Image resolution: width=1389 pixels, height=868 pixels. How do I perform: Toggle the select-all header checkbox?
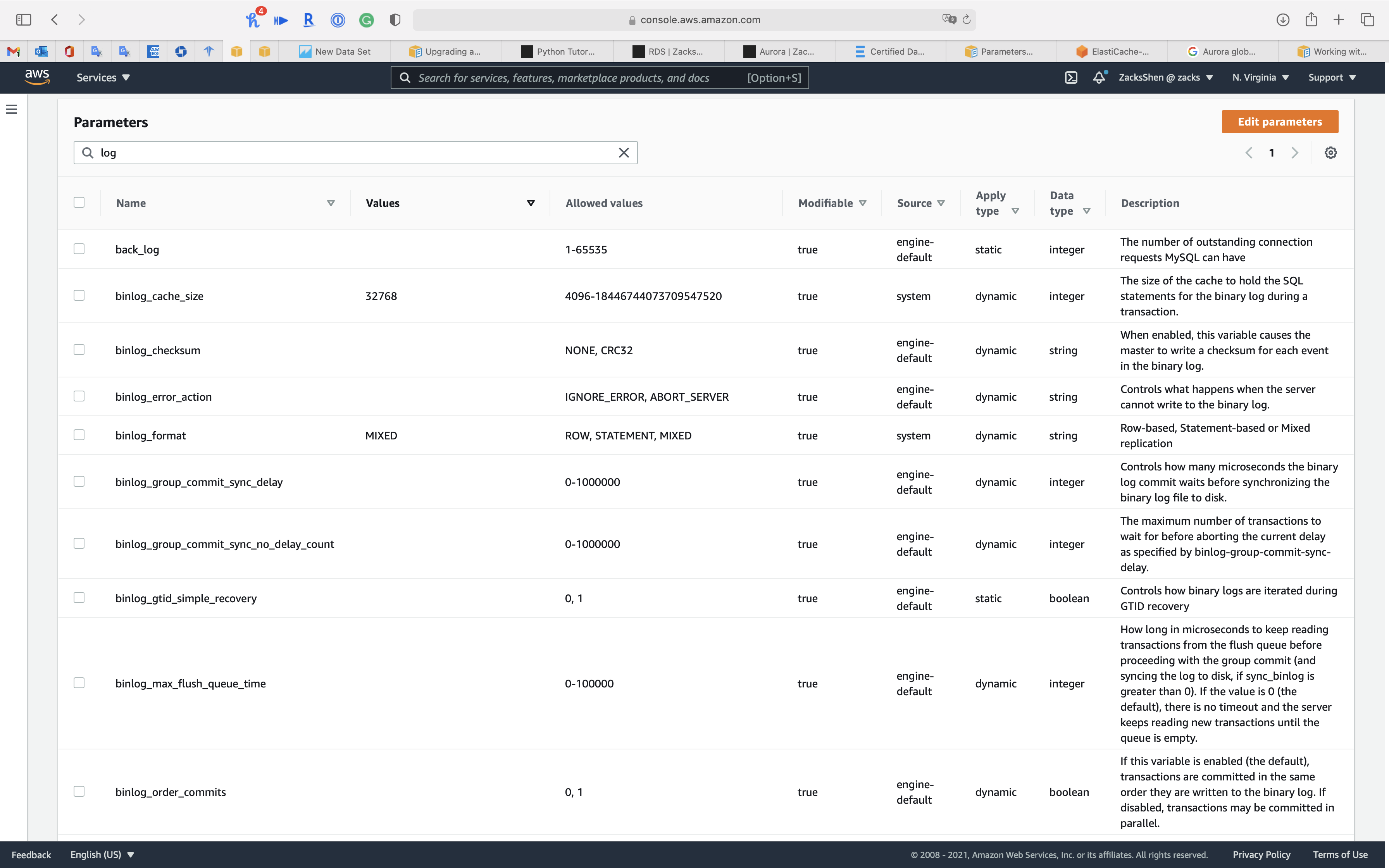[x=79, y=203]
